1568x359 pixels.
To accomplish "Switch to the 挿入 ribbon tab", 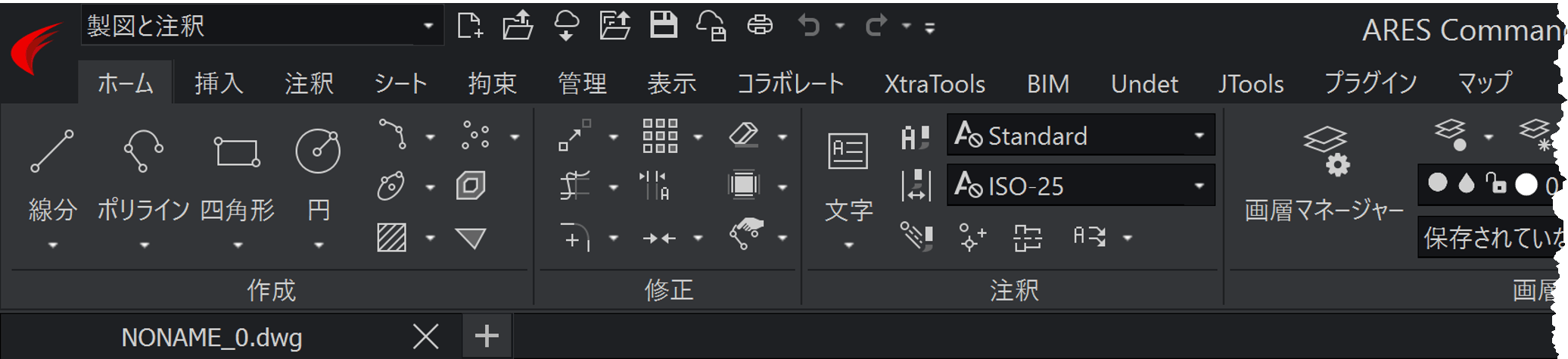I will [x=219, y=83].
